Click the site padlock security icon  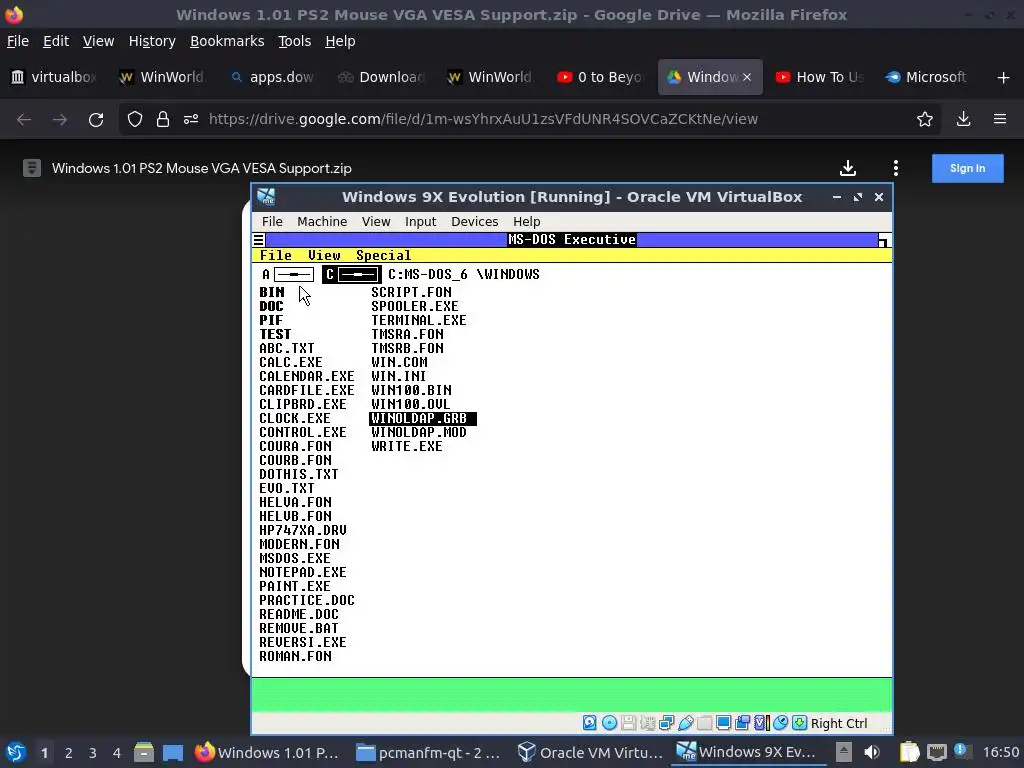[x=163, y=119]
